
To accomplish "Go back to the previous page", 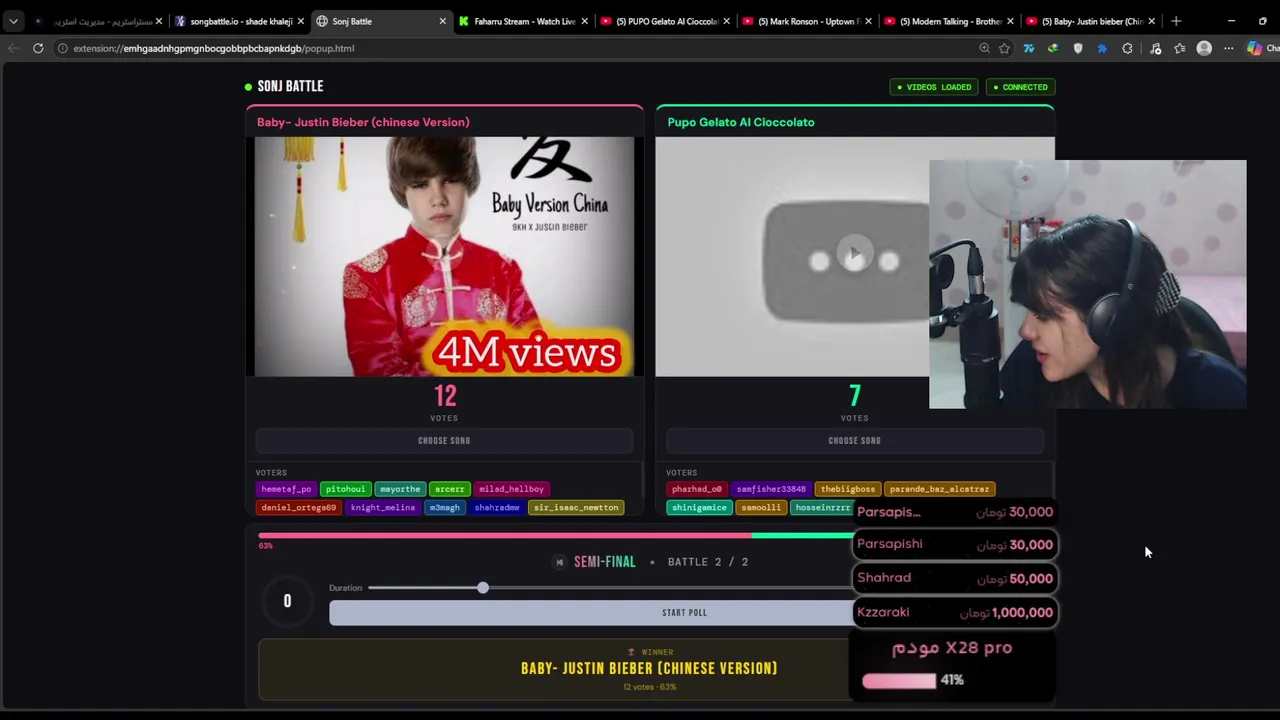I will 13,48.
